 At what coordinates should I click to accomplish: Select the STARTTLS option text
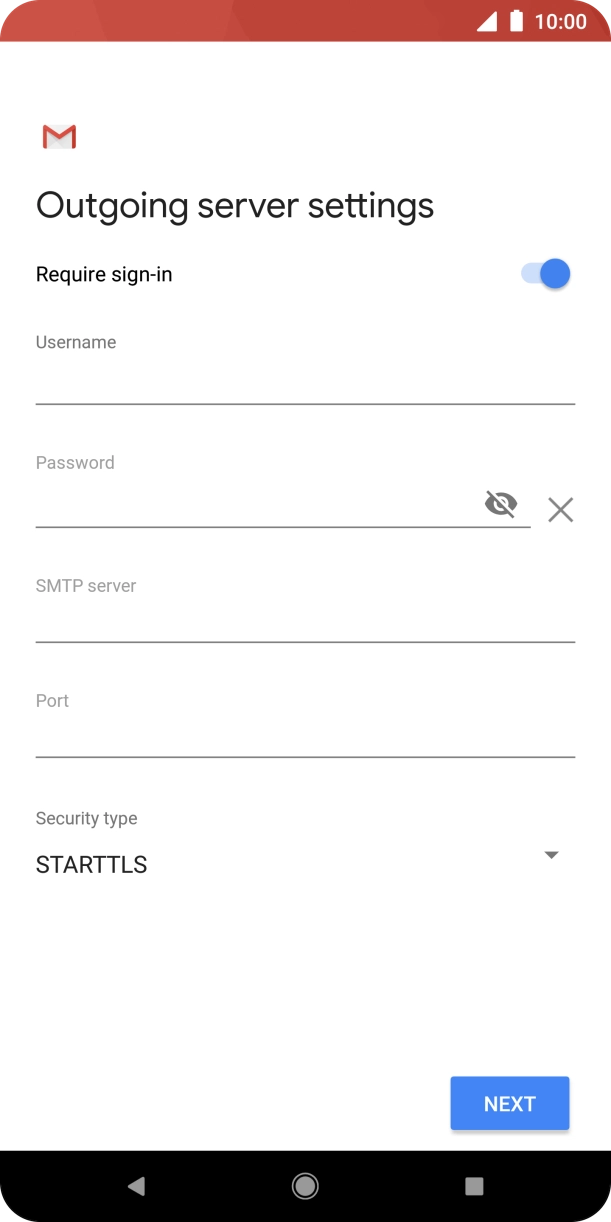click(x=90, y=864)
